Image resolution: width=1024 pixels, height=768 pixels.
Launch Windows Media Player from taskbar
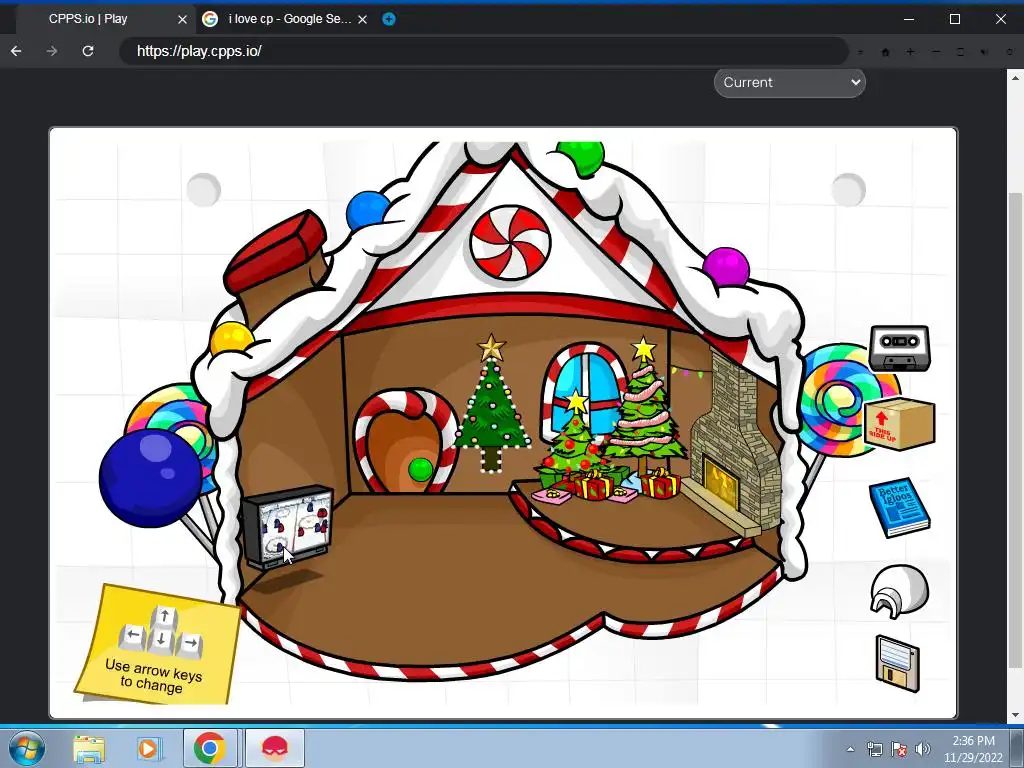click(148, 748)
